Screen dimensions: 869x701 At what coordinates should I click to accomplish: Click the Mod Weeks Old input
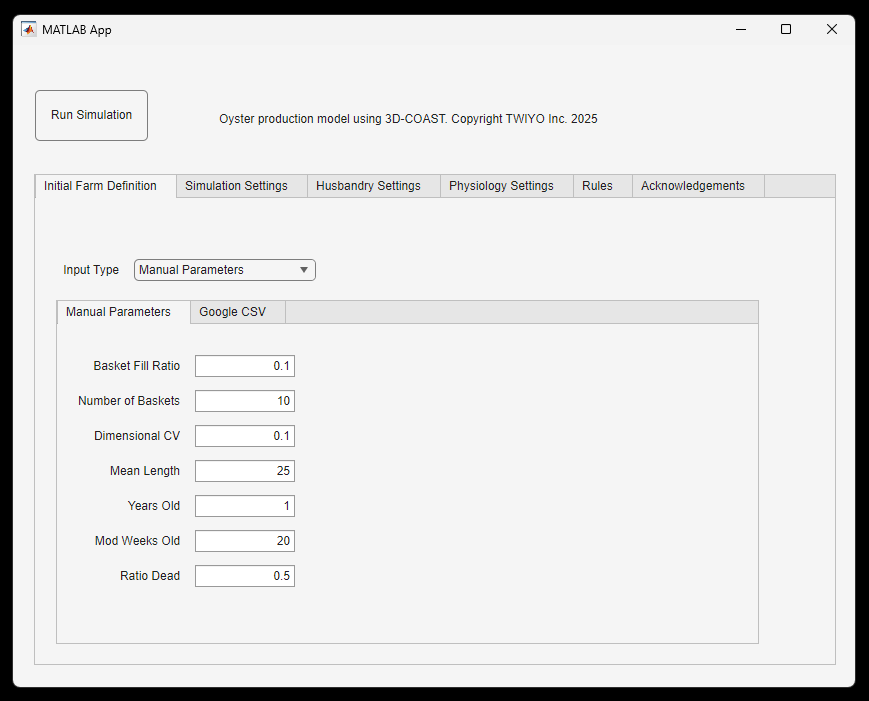pos(244,541)
